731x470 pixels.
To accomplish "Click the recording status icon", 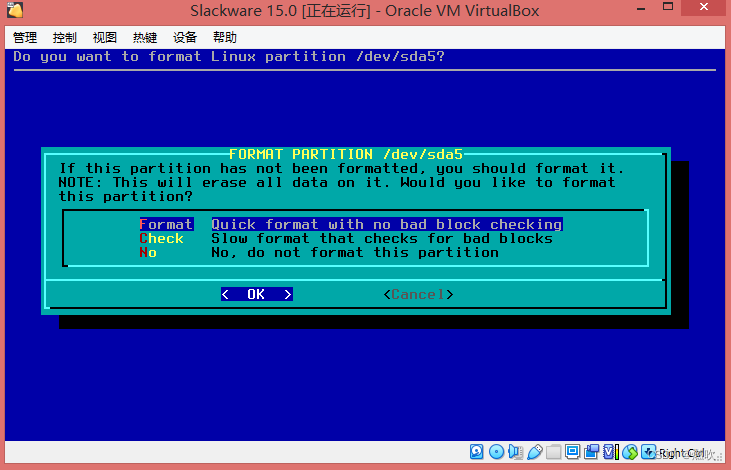I will pyautogui.click(x=592, y=451).
